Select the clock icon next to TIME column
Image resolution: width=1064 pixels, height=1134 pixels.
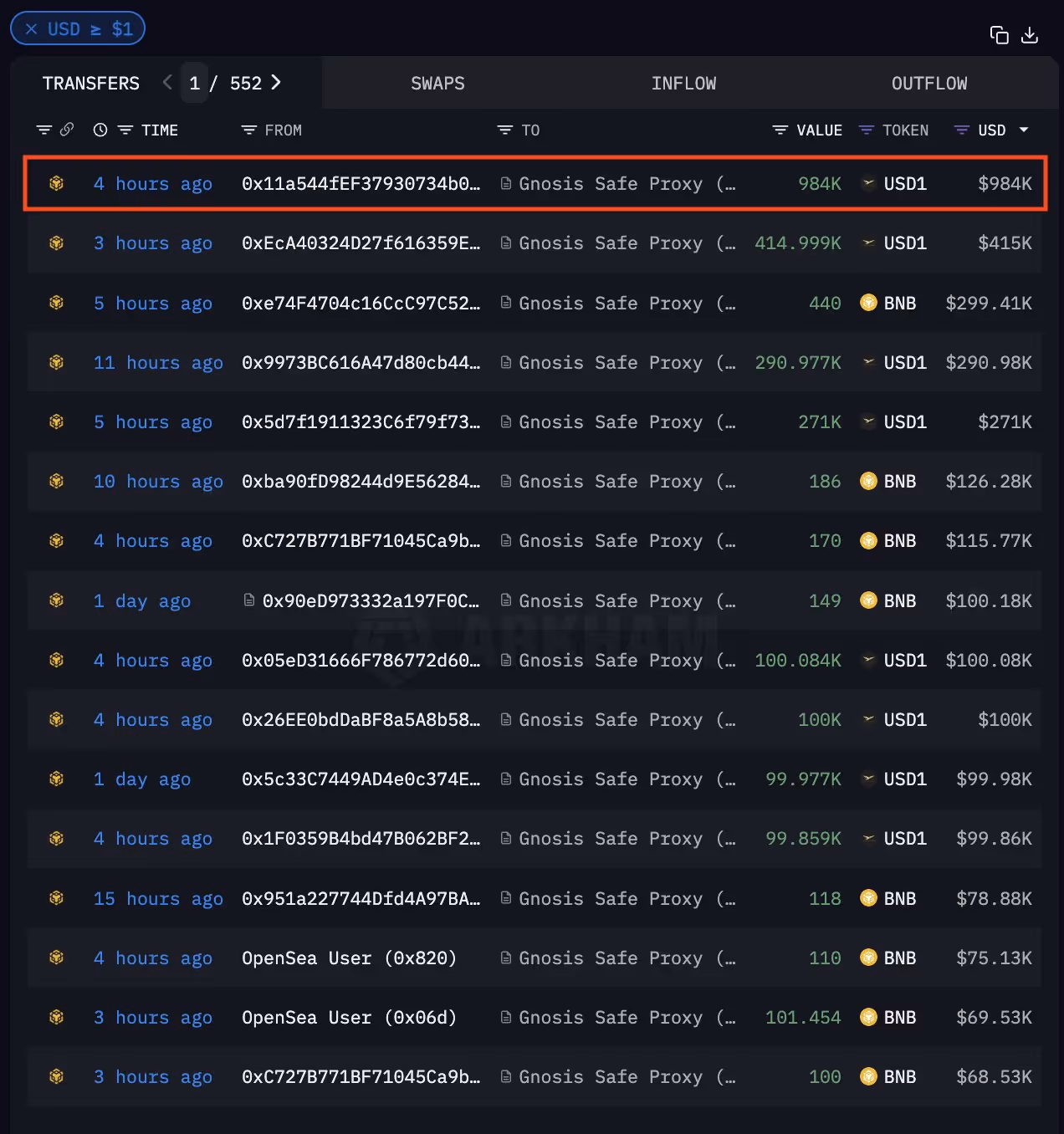tap(100, 130)
